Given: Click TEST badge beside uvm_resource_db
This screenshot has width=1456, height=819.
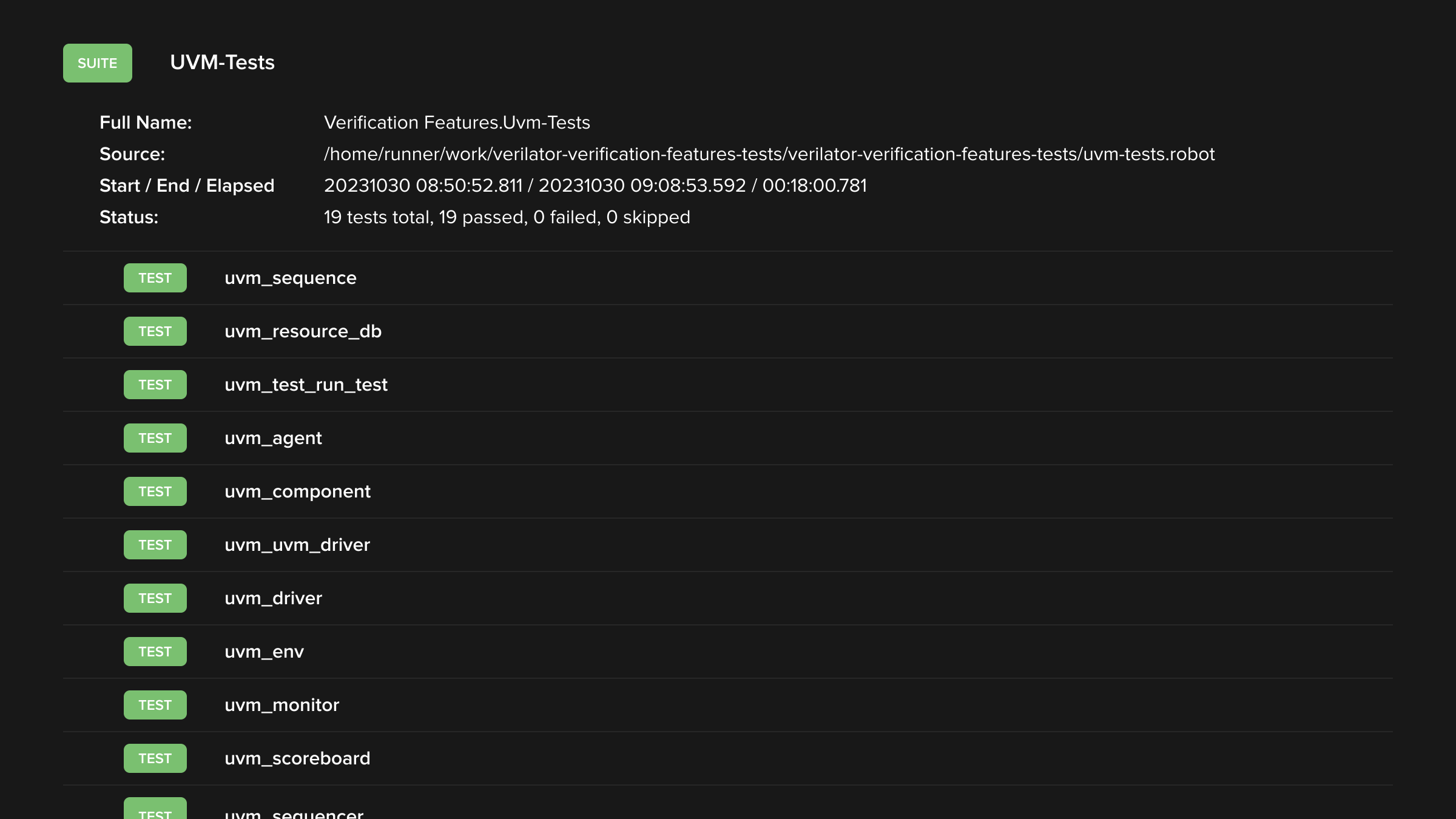Looking at the screenshot, I should [x=155, y=331].
